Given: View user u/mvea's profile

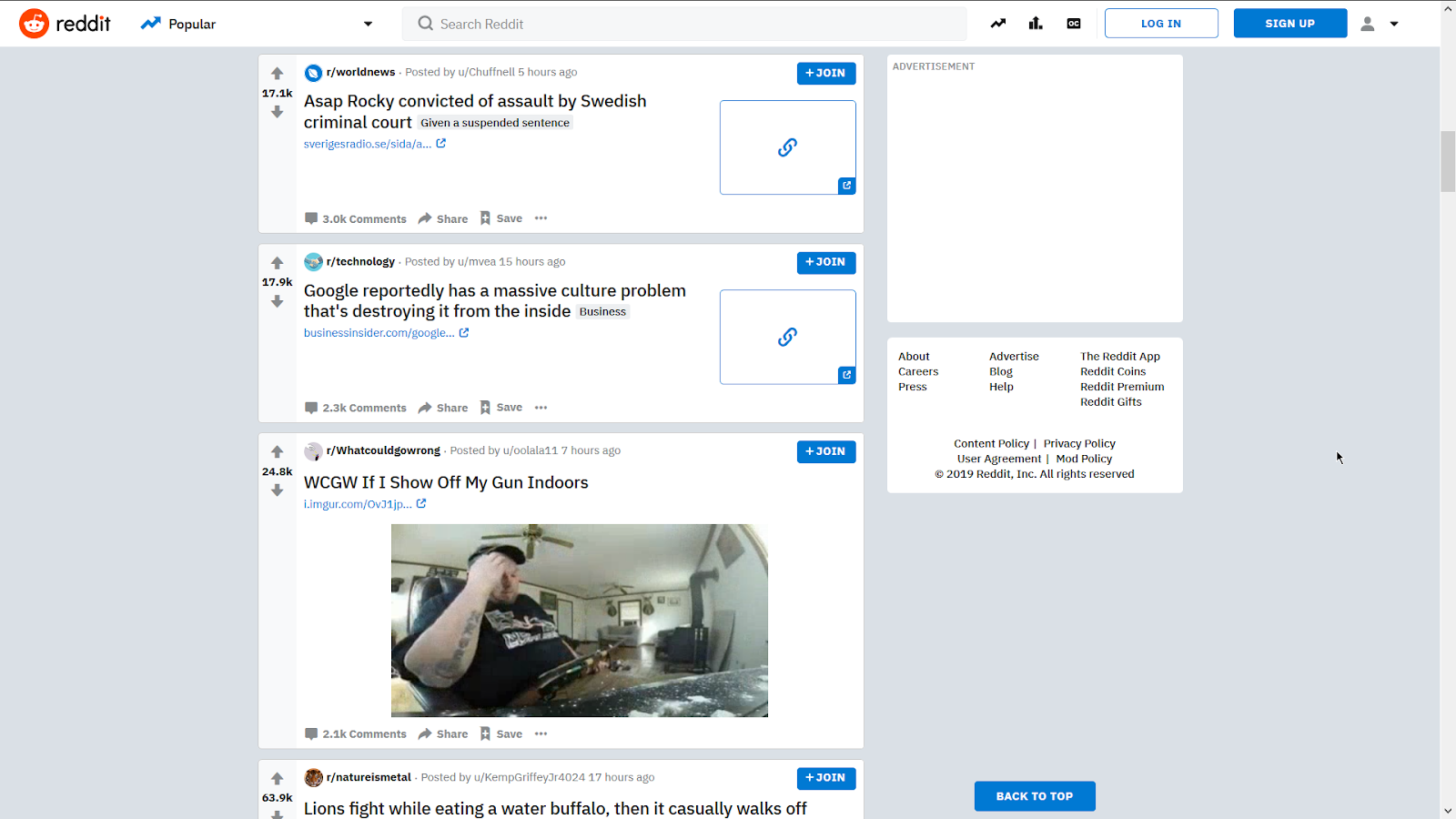Looking at the screenshot, I should coord(477,261).
